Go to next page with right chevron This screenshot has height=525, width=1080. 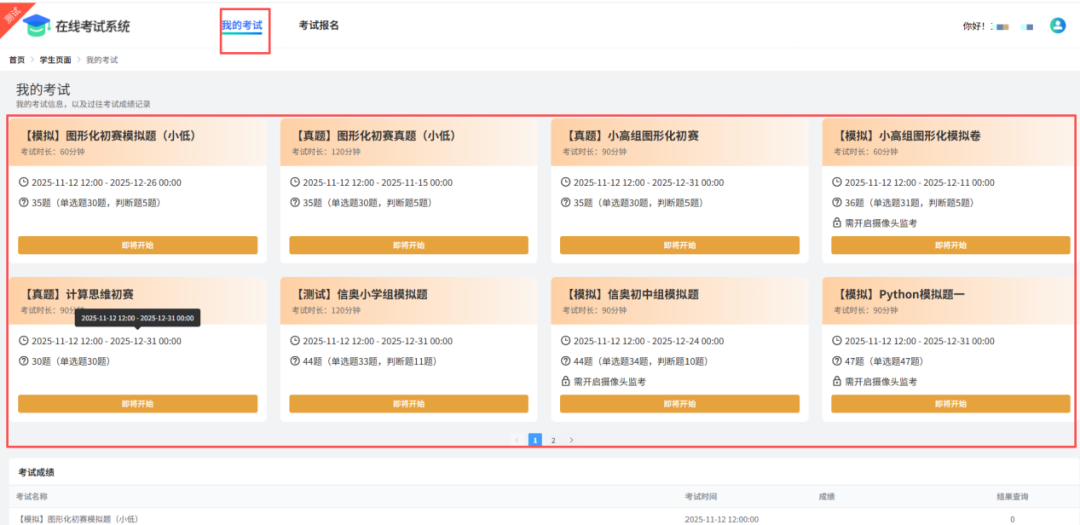coord(571,440)
